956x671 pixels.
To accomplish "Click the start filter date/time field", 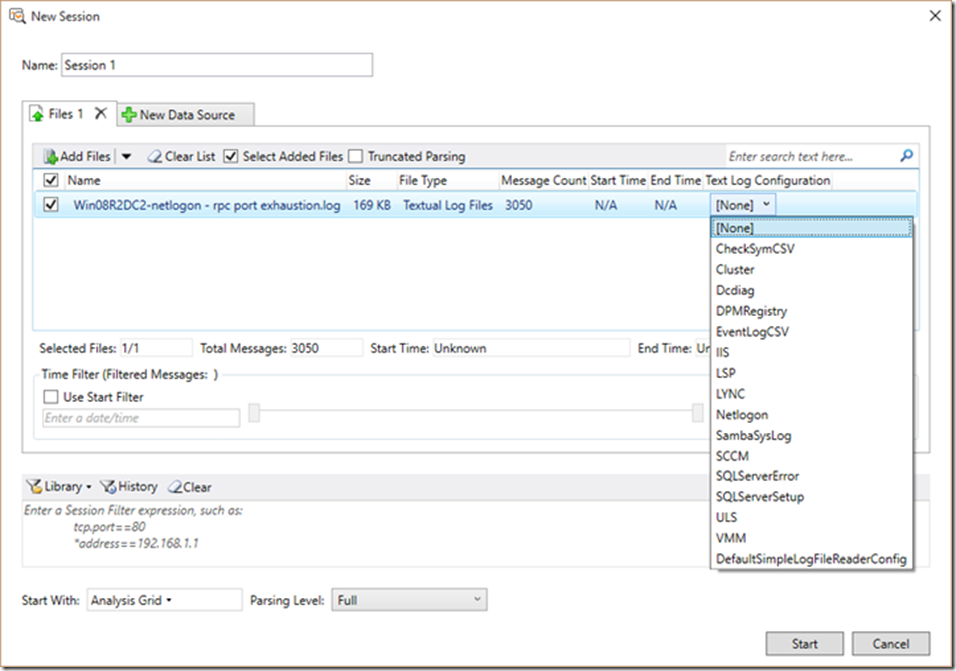I will pyautogui.click(x=141, y=417).
